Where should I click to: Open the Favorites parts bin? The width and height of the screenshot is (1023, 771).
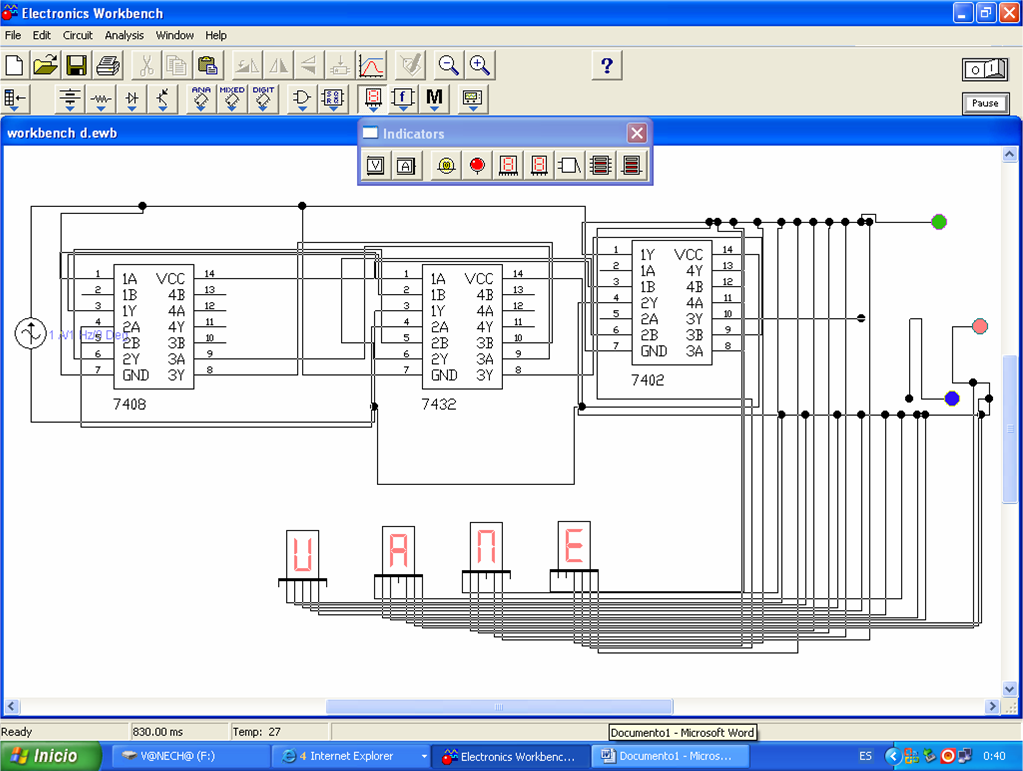click(x=14, y=98)
